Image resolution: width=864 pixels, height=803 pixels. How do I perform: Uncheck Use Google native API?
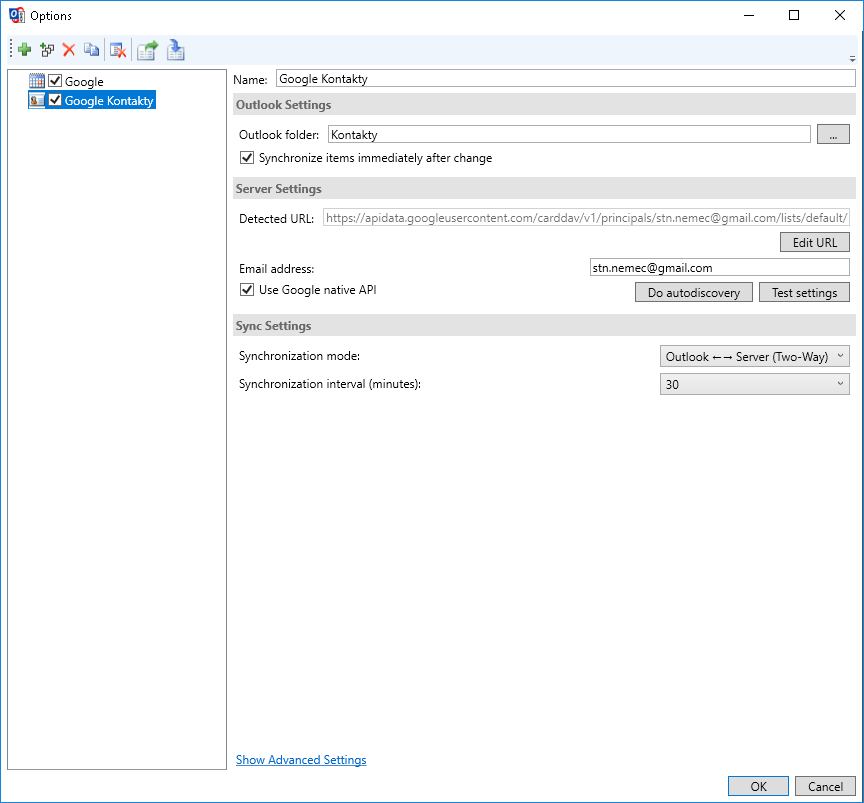point(247,290)
